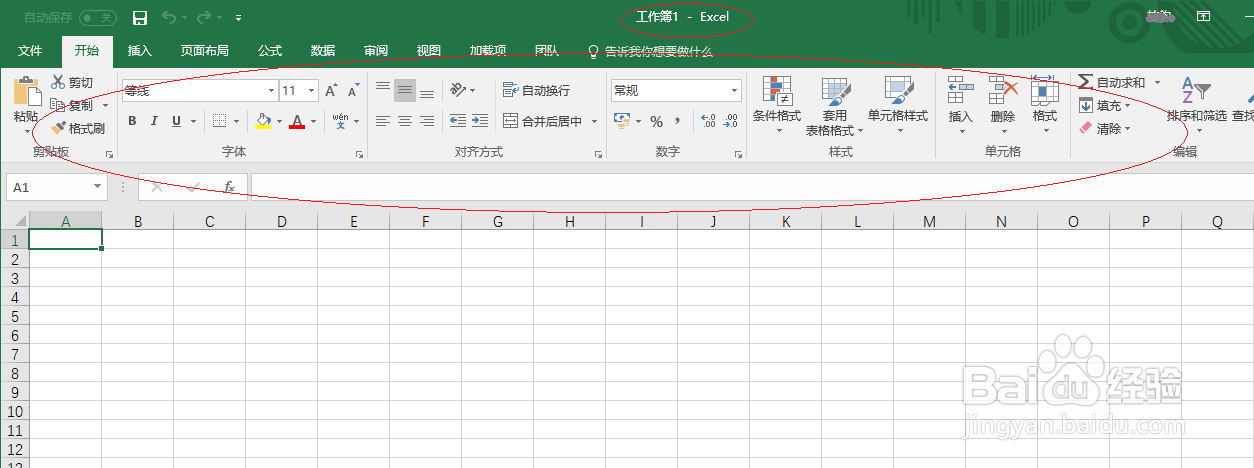Click the Paste (粘贴) clipboard icon
Image resolution: width=1254 pixels, height=468 pixels.
point(26,91)
